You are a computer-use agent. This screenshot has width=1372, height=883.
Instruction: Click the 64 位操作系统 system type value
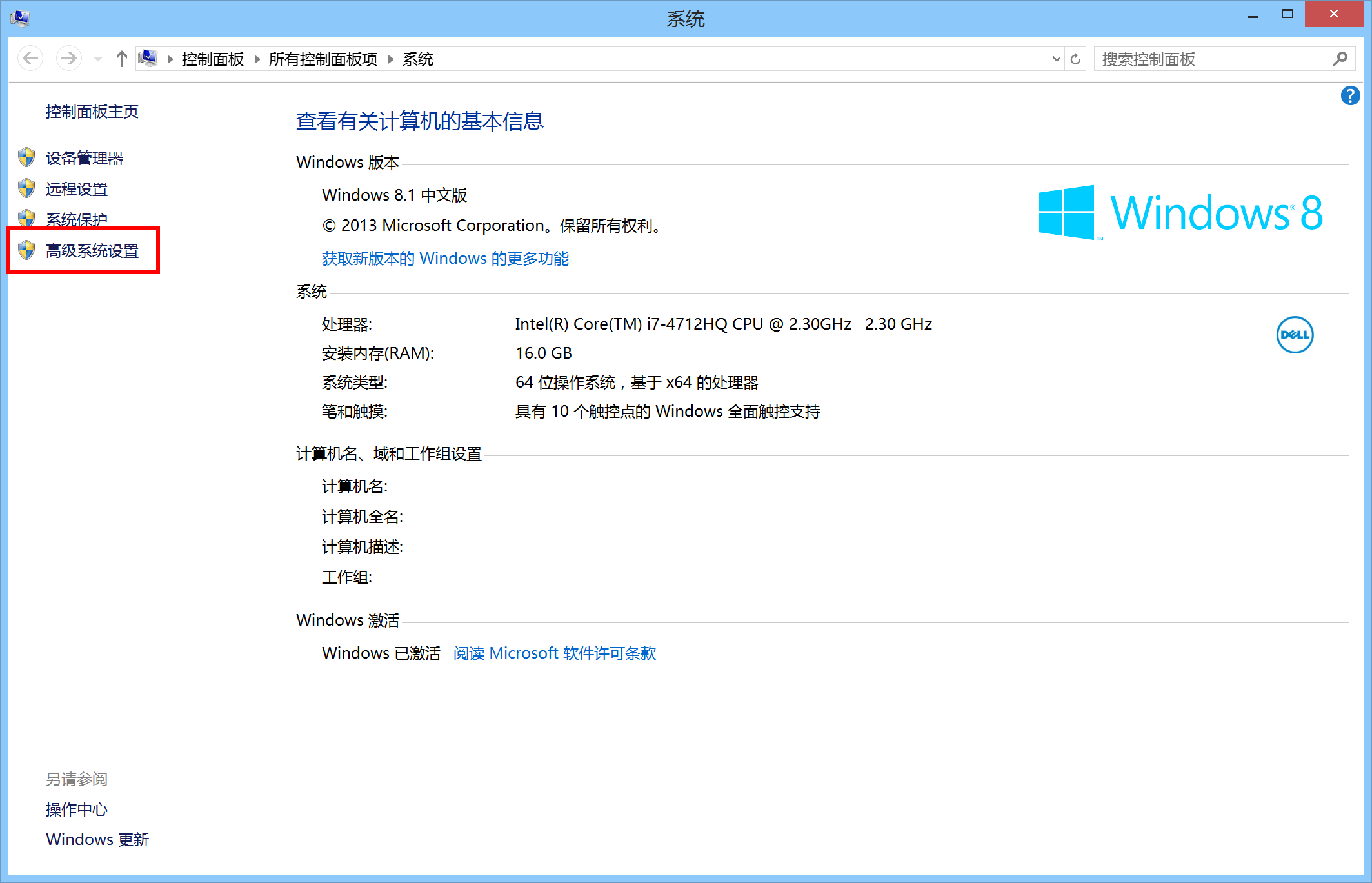coord(637,382)
